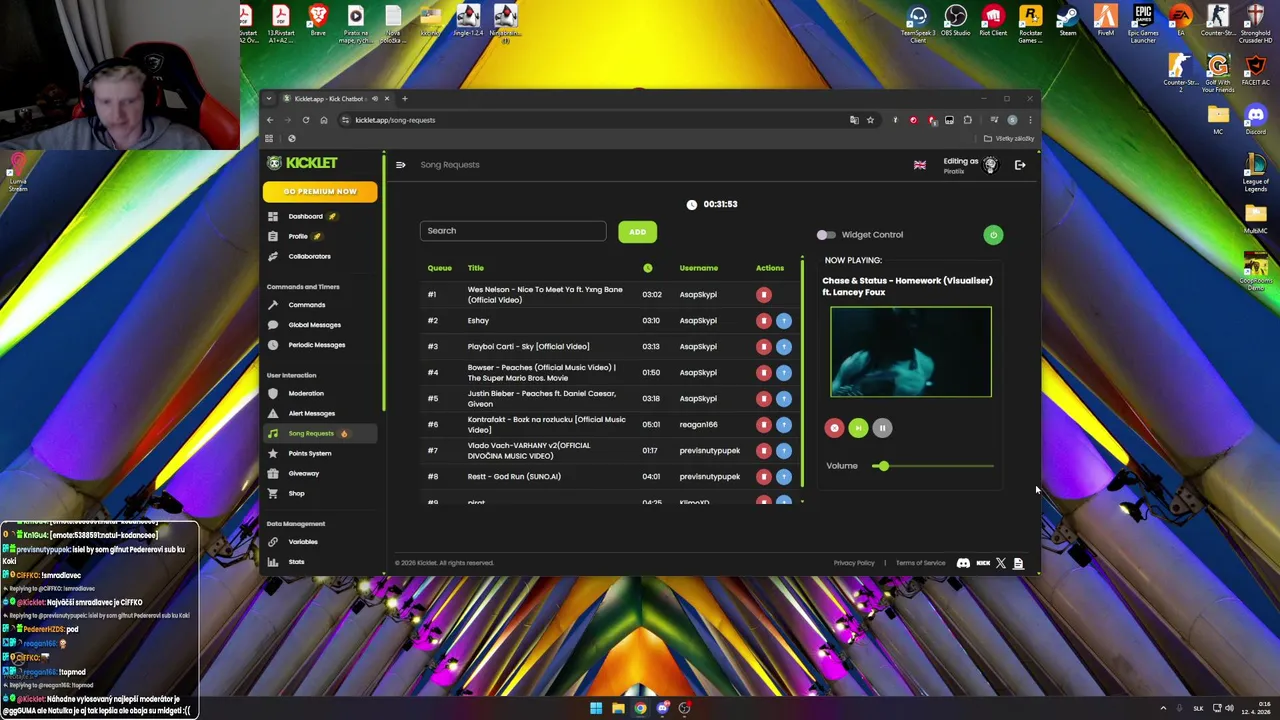Open Chrome three-dot menu
This screenshot has height=720, width=1280.
(x=1030, y=120)
